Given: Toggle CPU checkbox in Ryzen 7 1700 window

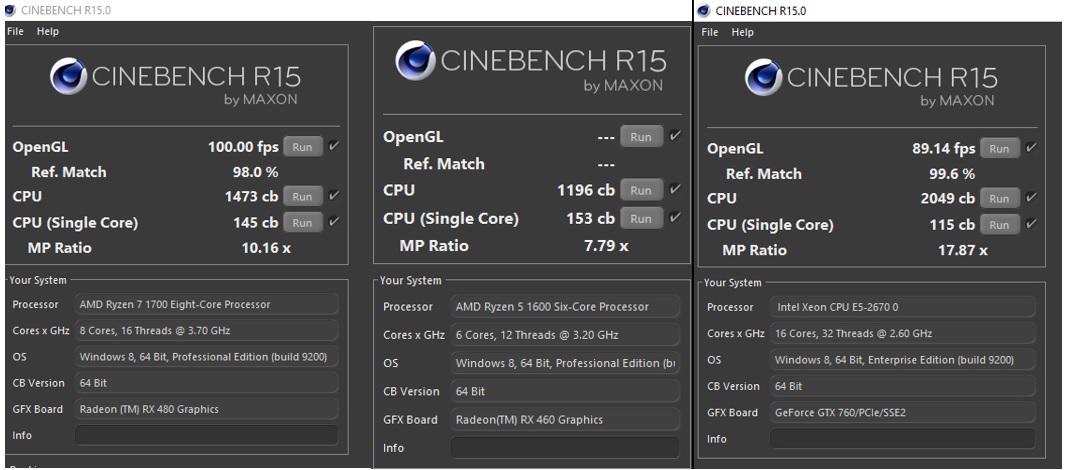Looking at the screenshot, I should point(334,196).
